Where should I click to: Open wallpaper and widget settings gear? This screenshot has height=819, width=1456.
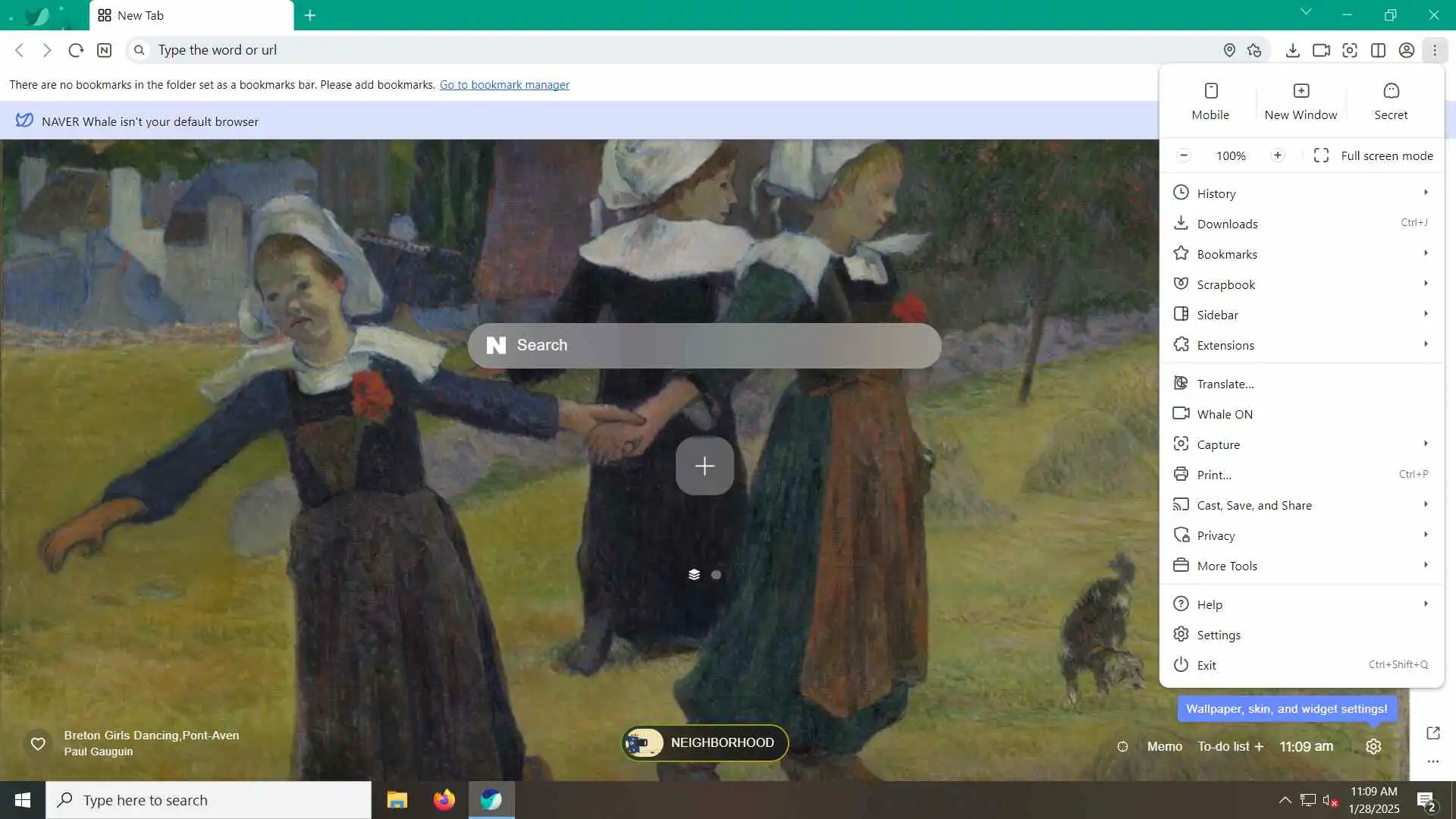(x=1373, y=746)
